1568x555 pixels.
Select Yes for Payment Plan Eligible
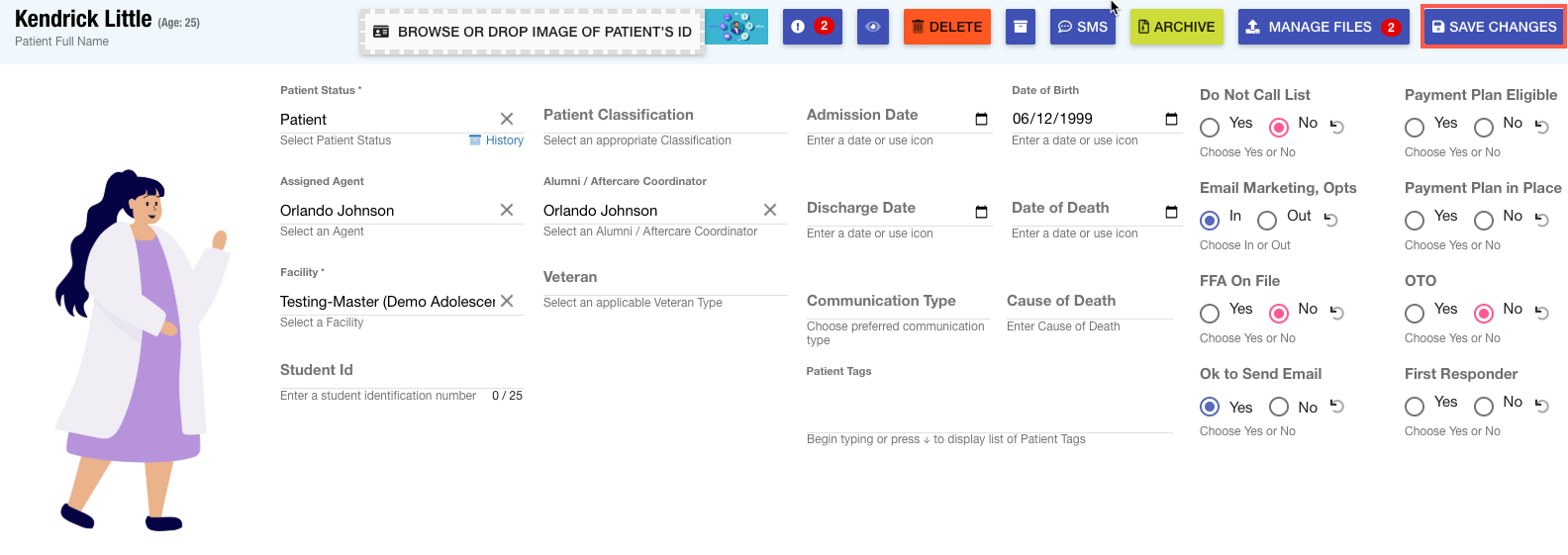click(x=1415, y=127)
